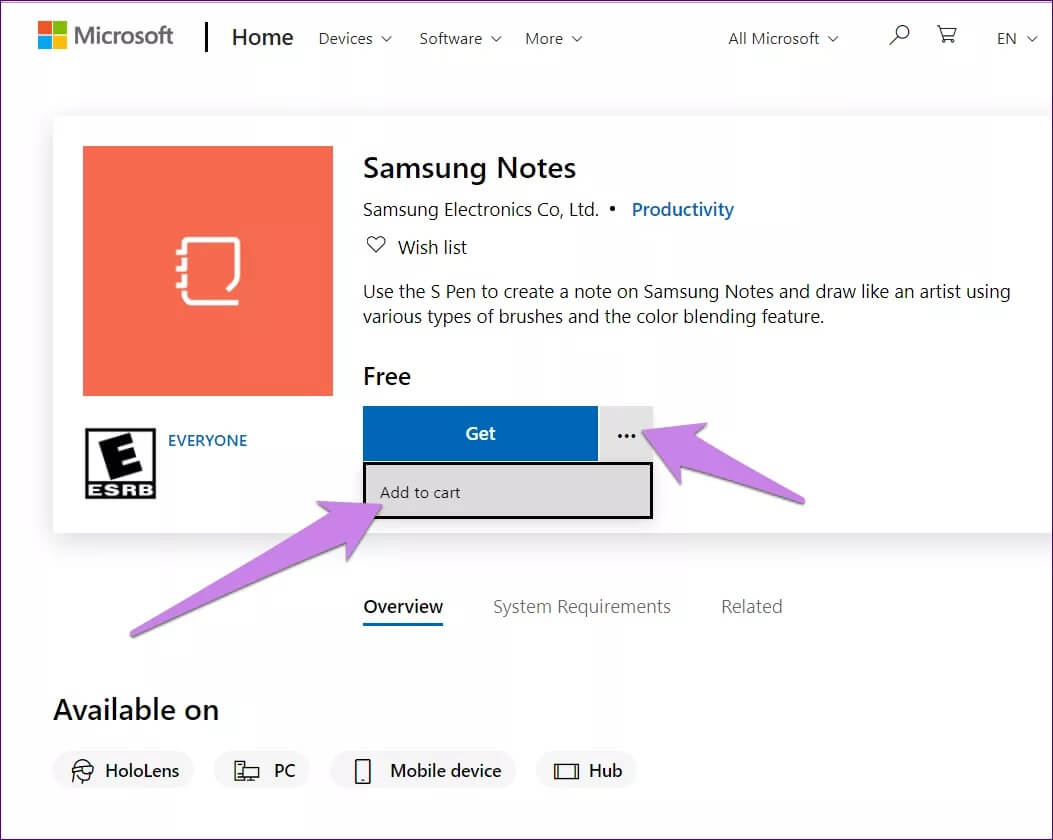Click the Get button for Samsung Notes
The height and width of the screenshot is (840, 1053).
[x=480, y=434]
